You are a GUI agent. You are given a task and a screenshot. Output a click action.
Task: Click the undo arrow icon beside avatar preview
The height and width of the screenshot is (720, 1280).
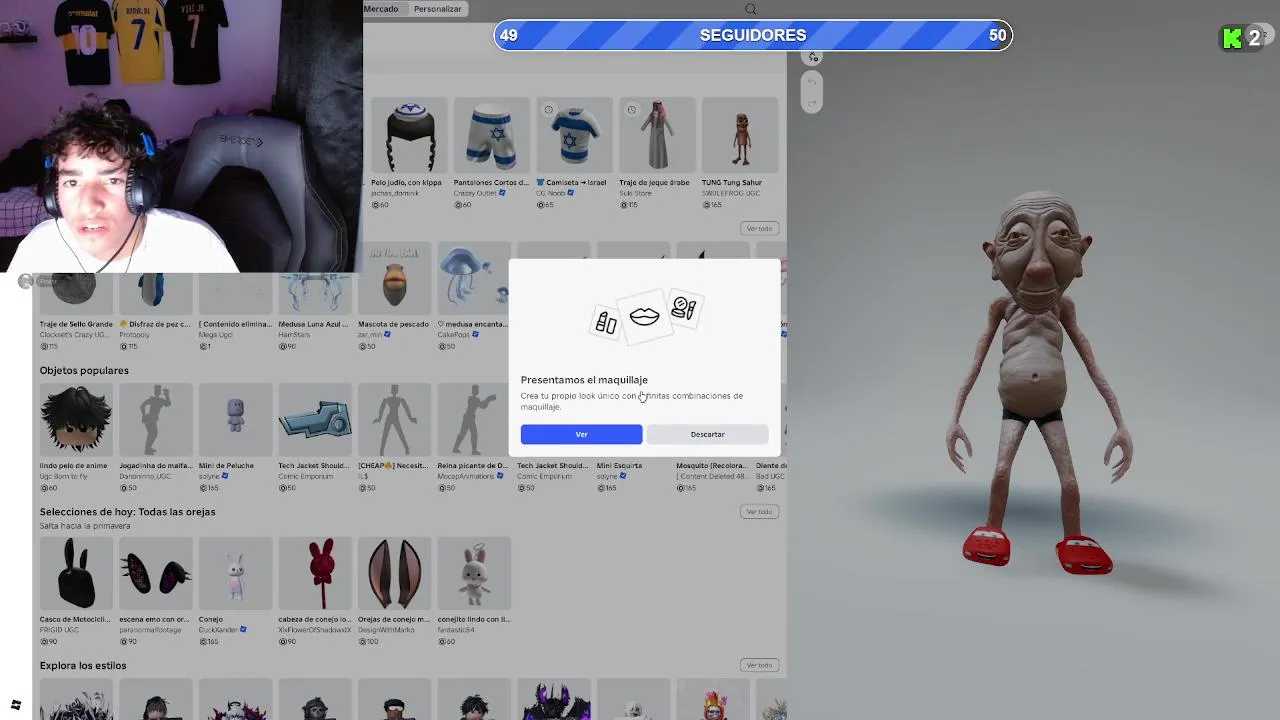click(x=811, y=82)
